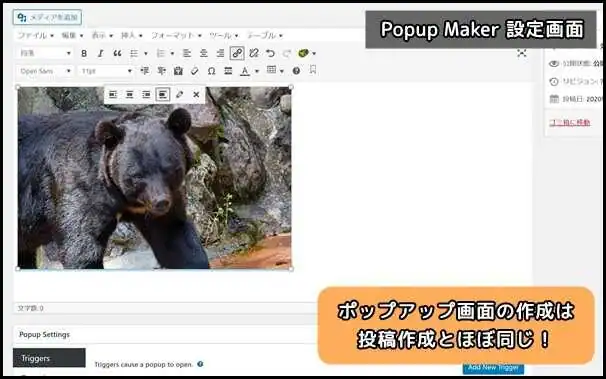This screenshot has height=379, width=606.
Task: Increase indent of the paragraph
Action: pos(161,71)
